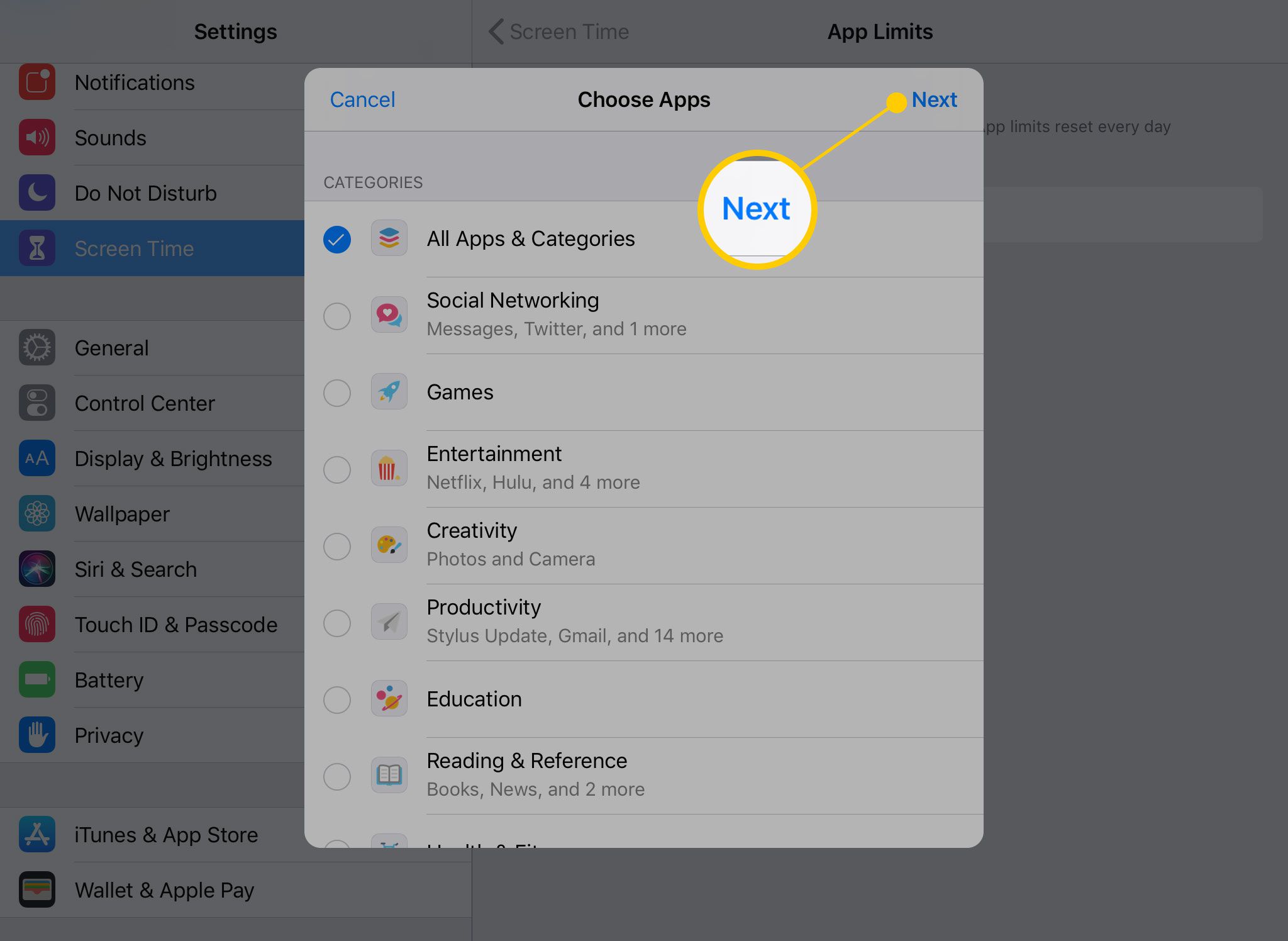
Task: Select the Entertainment radio button
Action: pos(337,468)
